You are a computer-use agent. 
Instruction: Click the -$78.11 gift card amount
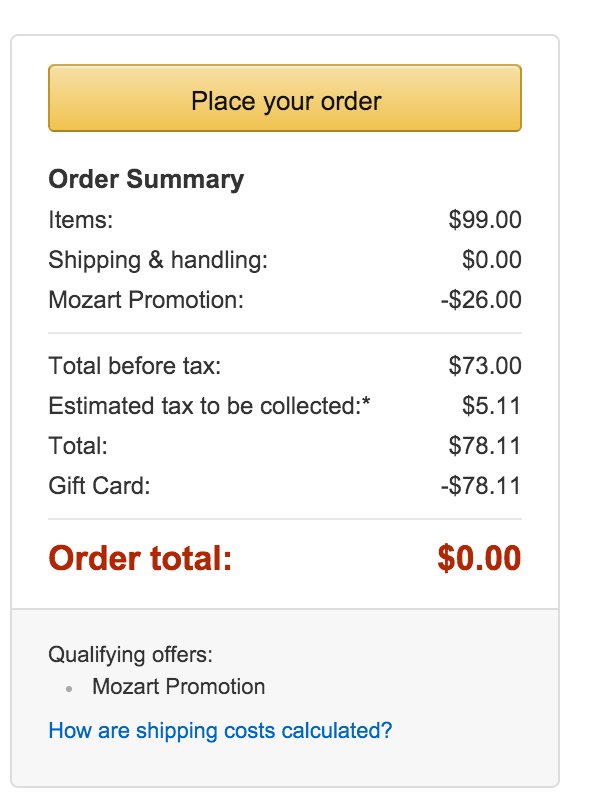pyautogui.click(x=481, y=486)
